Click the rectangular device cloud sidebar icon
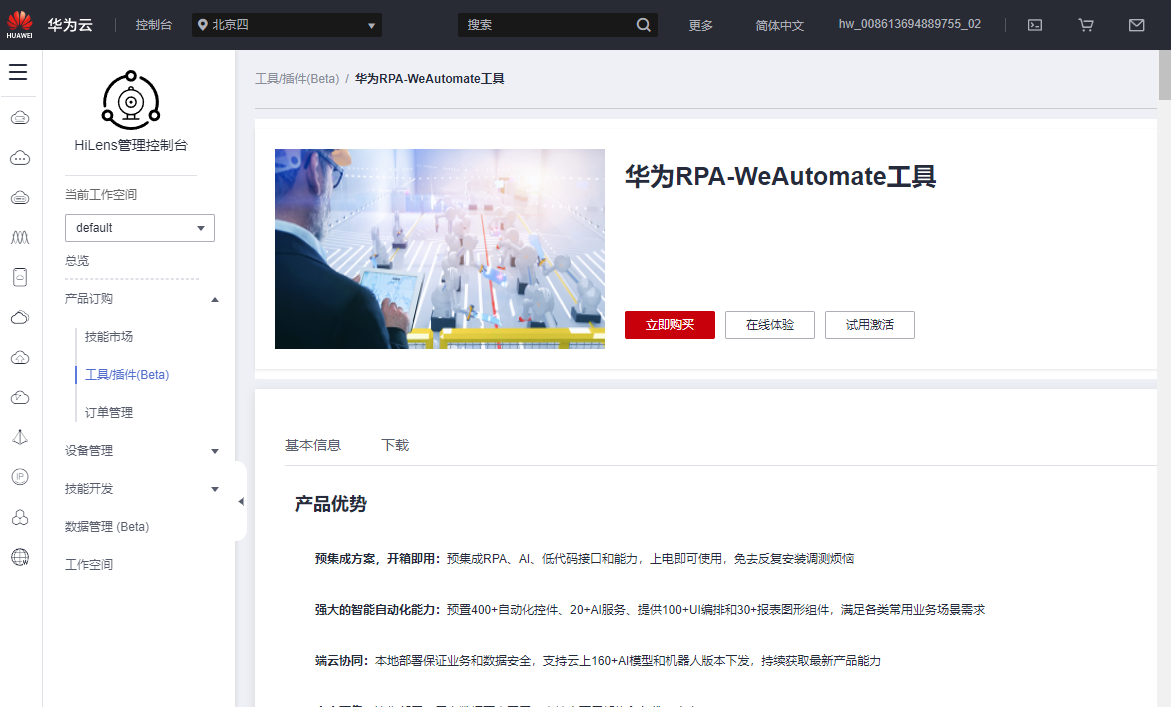 (x=20, y=277)
